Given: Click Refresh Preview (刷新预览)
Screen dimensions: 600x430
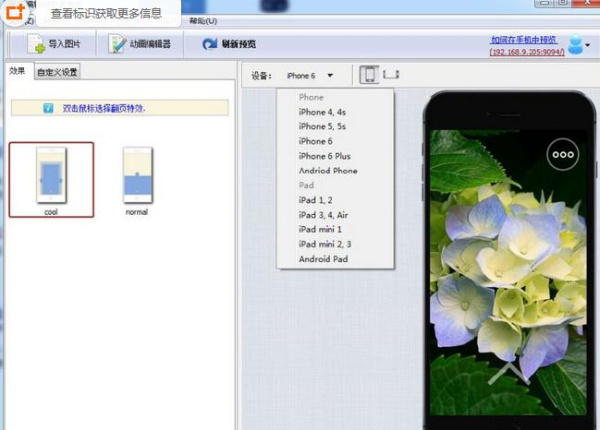Looking at the screenshot, I should click(x=230, y=44).
